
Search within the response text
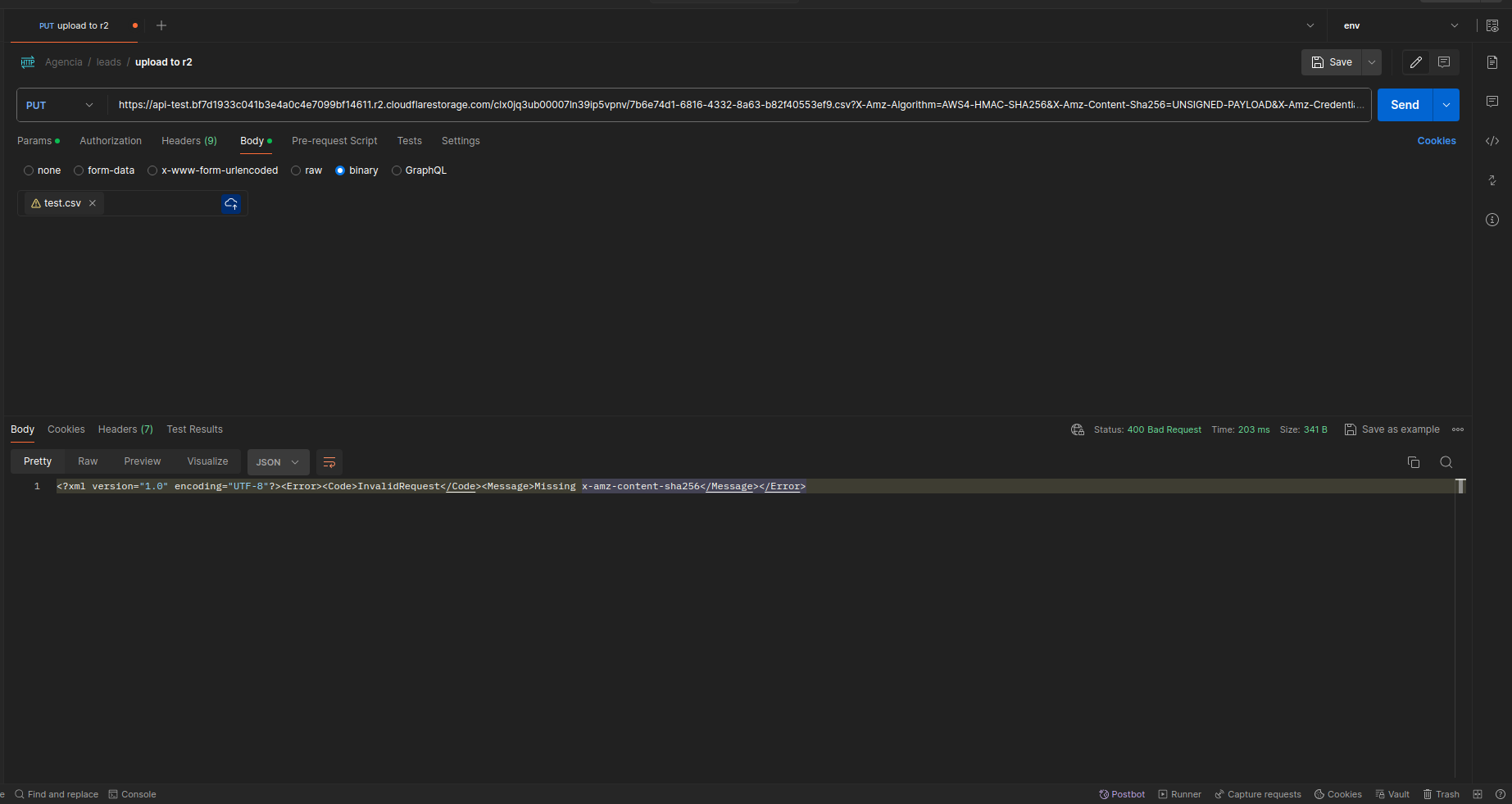1446,461
